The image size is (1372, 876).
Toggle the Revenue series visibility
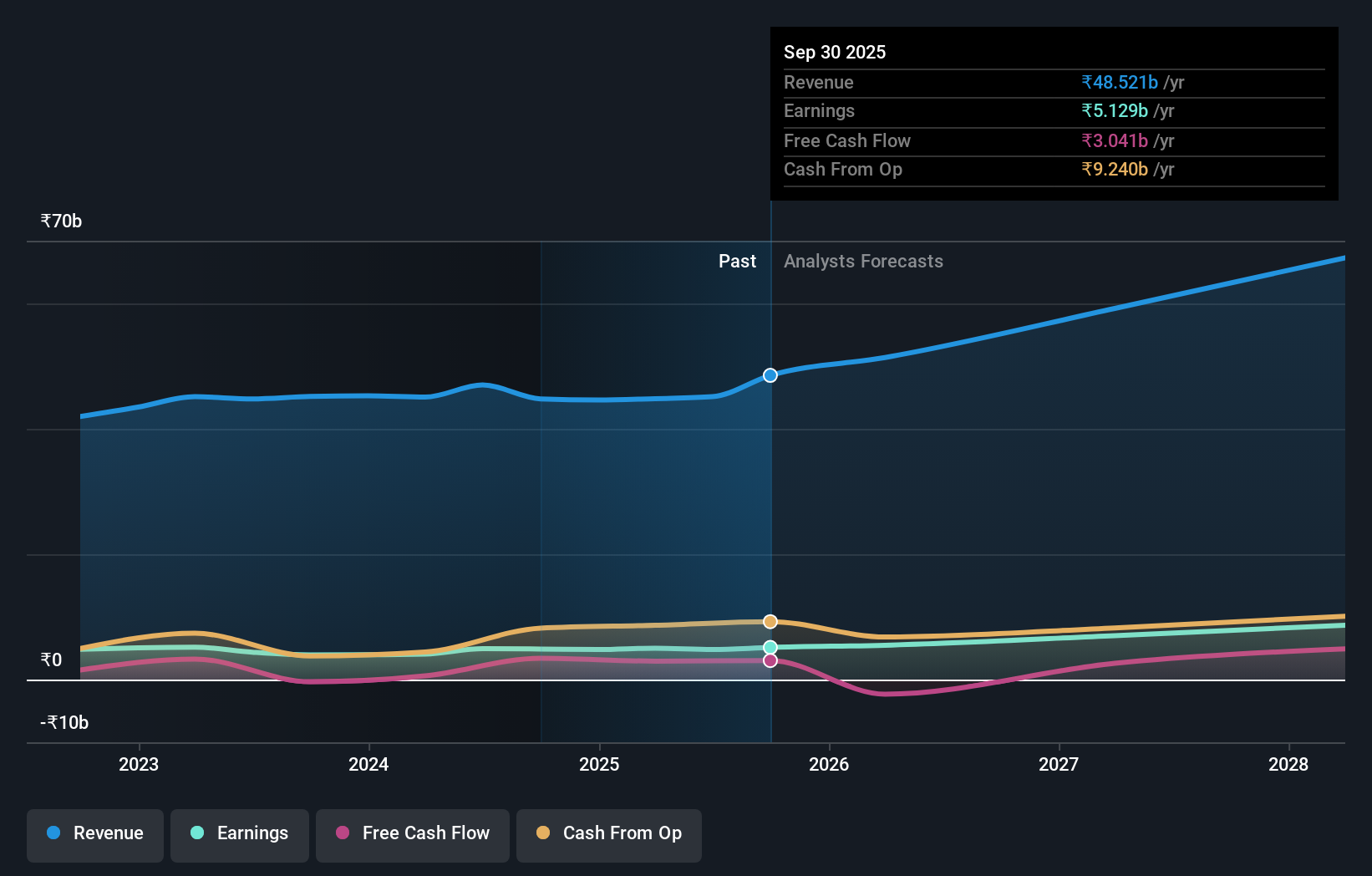[94, 833]
